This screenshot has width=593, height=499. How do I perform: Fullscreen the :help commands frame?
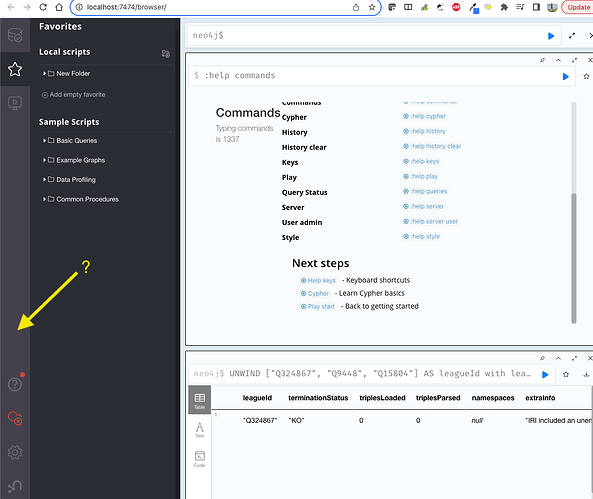tap(574, 60)
